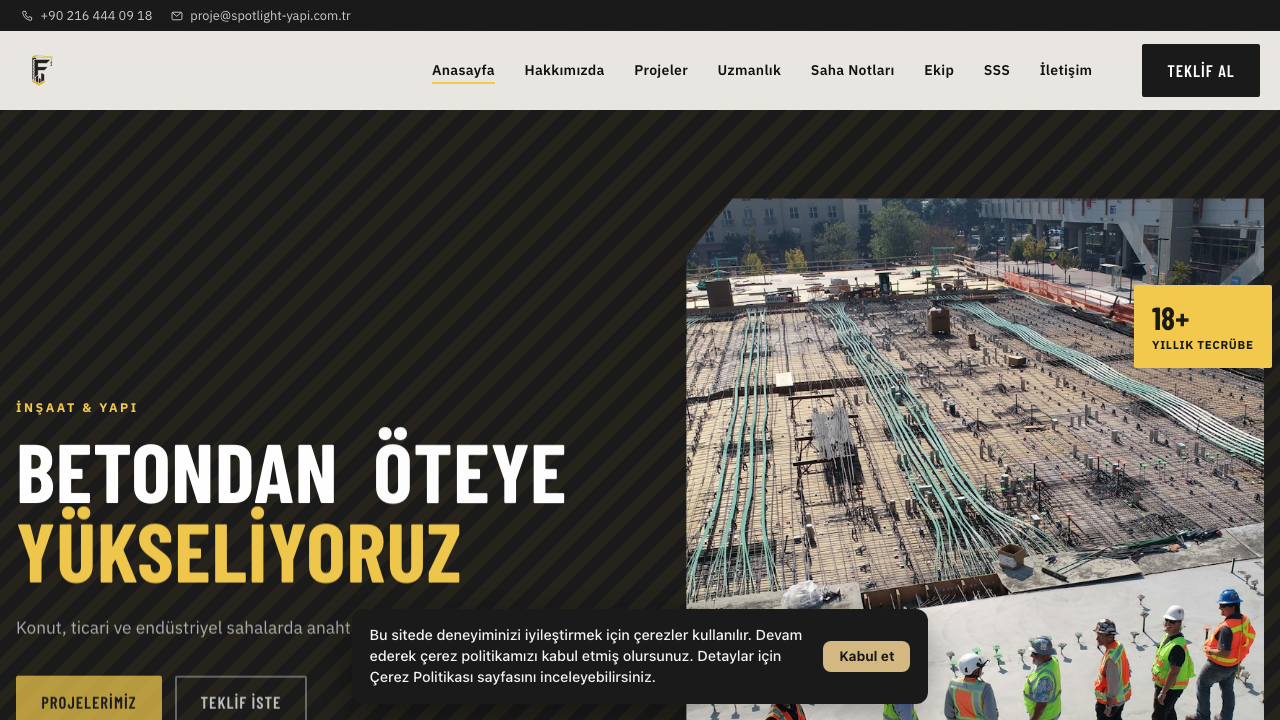Select the Uzmanlık menu item

pos(749,70)
